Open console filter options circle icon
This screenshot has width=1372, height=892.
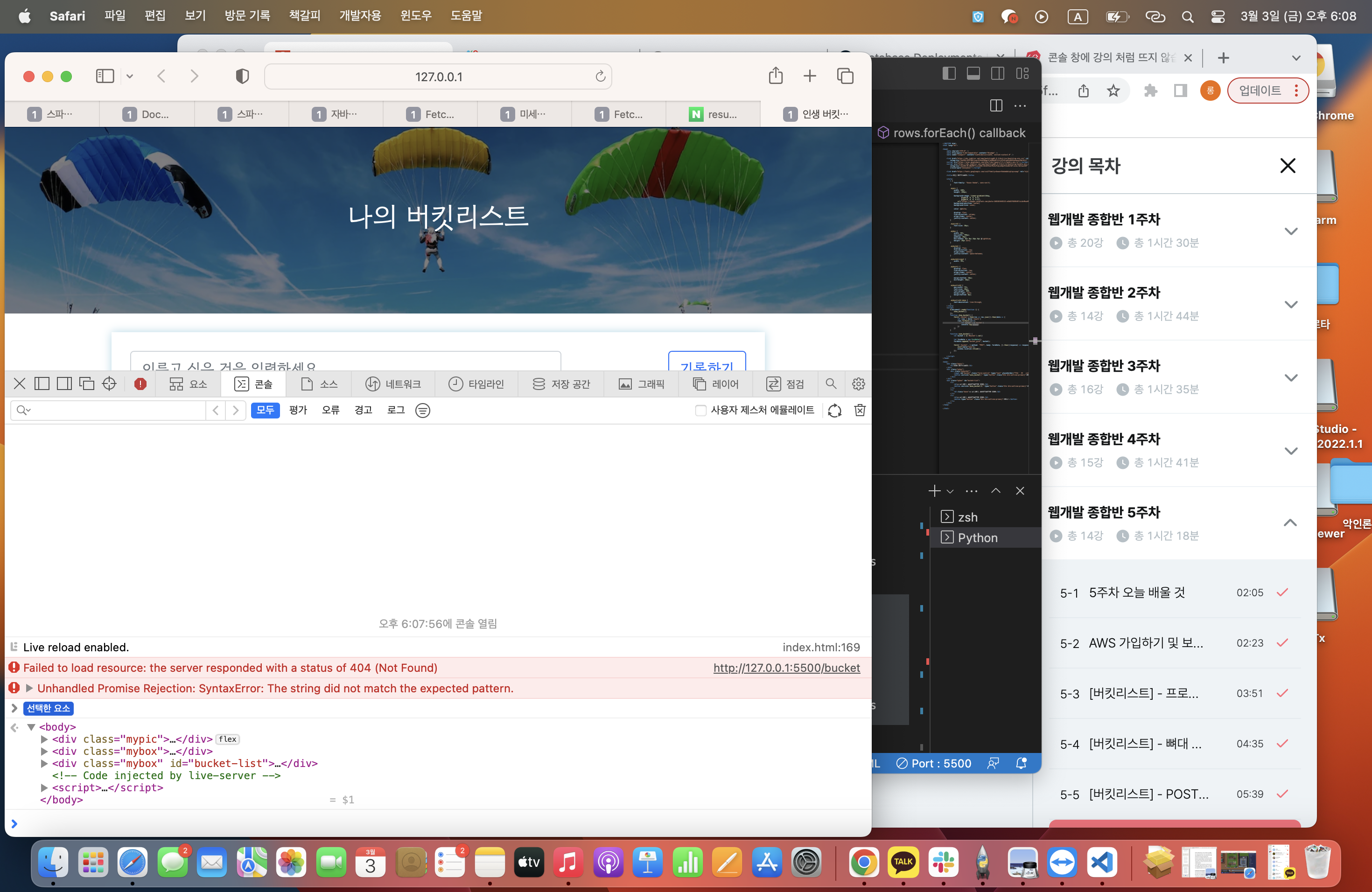(x=422, y=410)
